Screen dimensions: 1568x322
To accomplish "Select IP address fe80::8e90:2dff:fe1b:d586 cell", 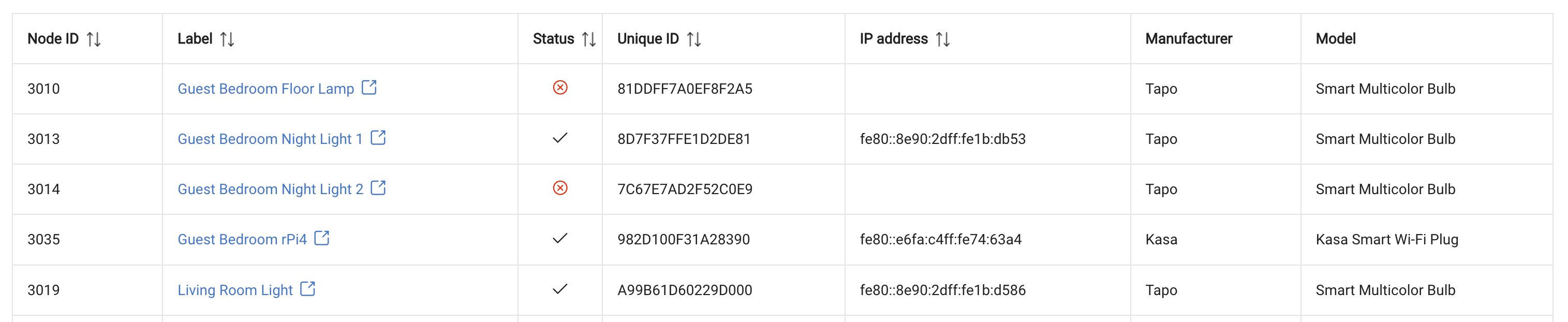I will click(x=987, y=290).
